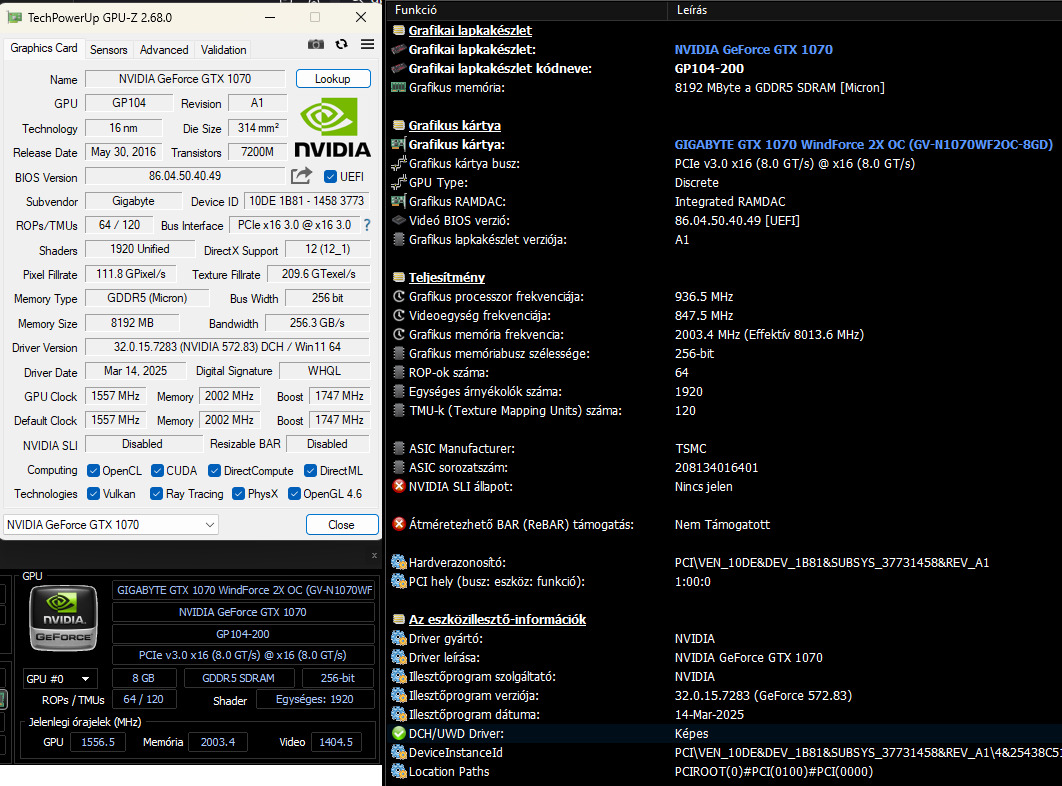The height and width of the screenshot is (786, 1062).
Task: Open the GIGABYTE GTX 1070 WindForce link
Action: pos(864,144)
